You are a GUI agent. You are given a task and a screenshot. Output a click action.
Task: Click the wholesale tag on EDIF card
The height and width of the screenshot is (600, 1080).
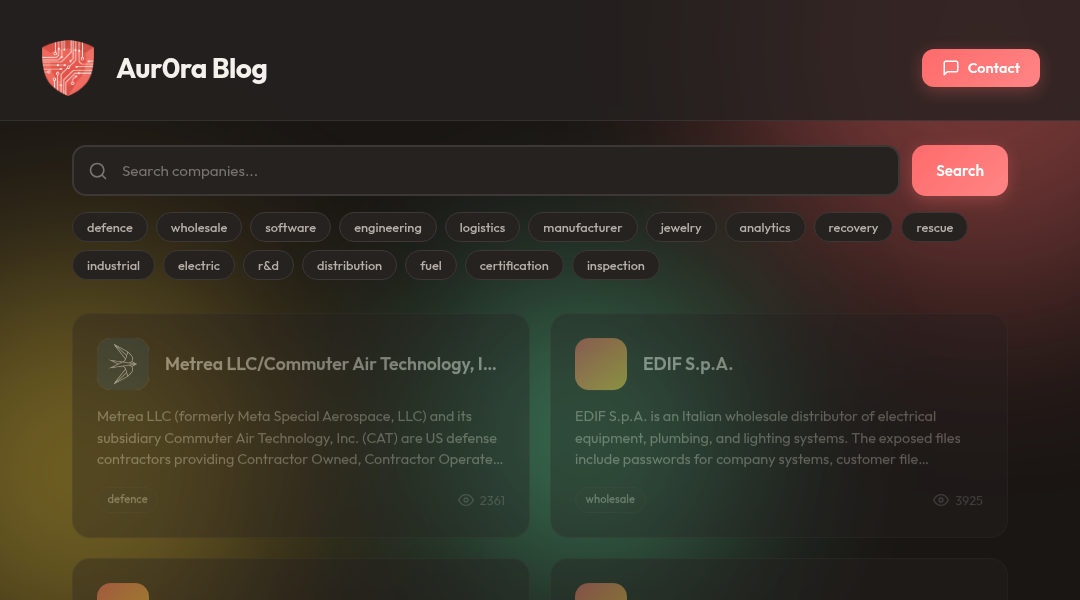pos(610,499)
